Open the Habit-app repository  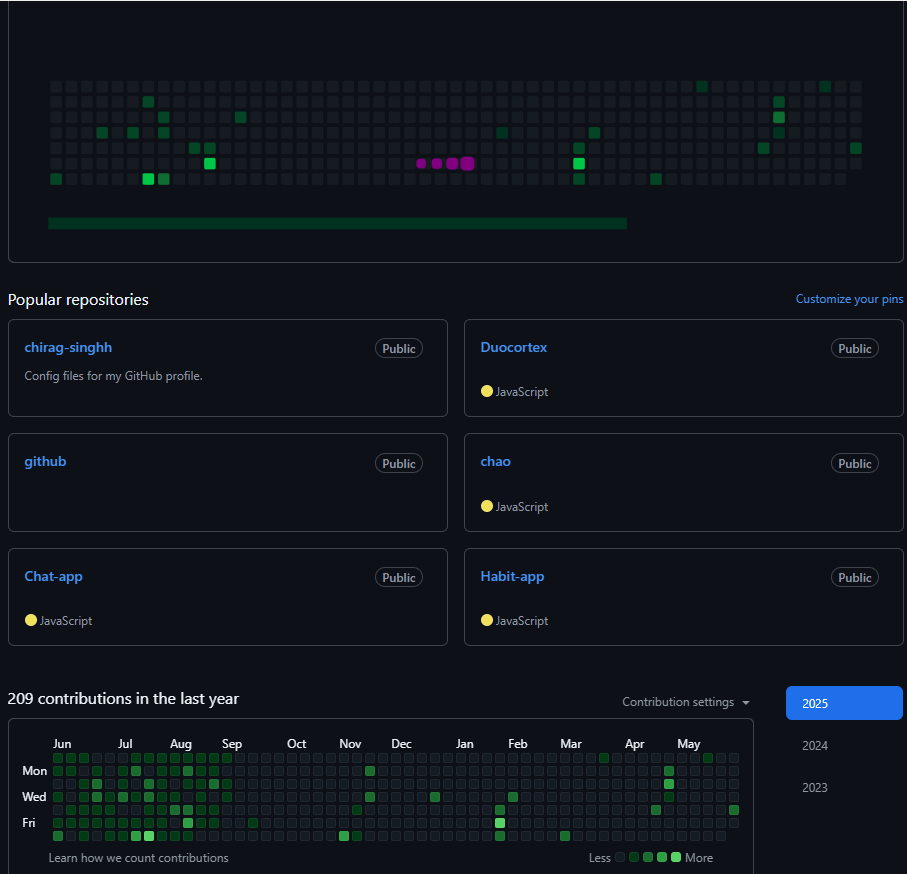(x=512, y=577)
